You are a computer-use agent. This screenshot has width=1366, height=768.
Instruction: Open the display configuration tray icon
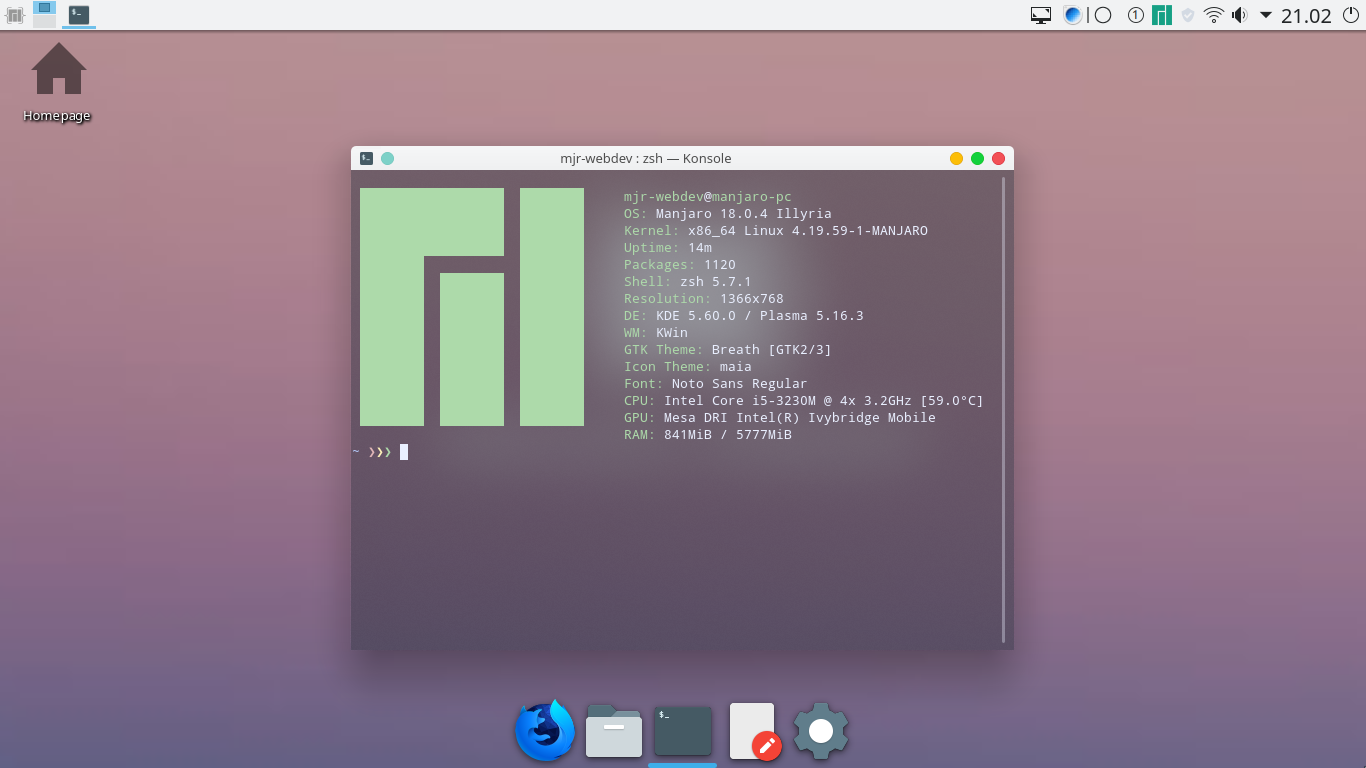click(1041, 15)
